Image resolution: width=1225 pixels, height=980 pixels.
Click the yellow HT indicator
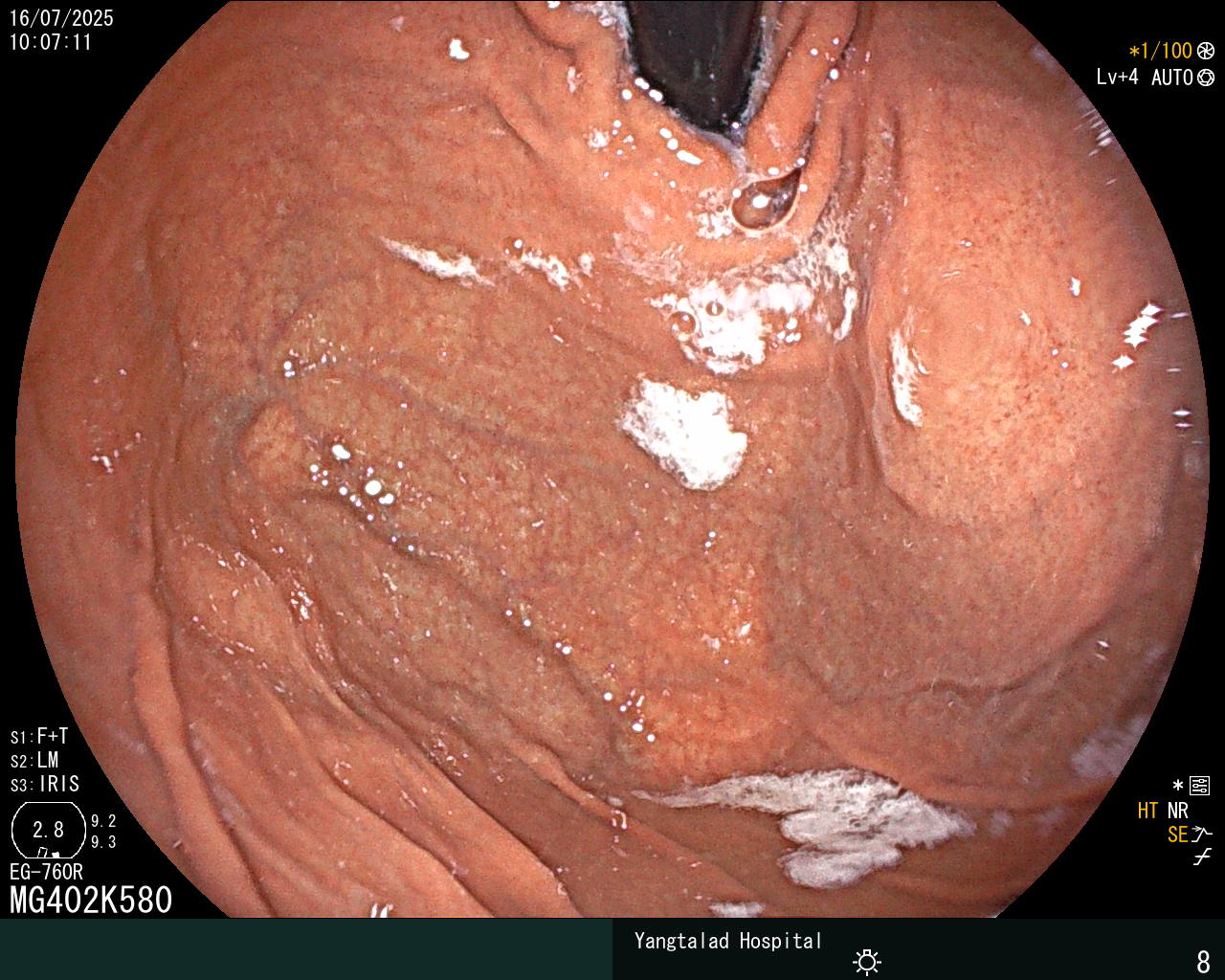pyautogui.click(x=1147, y=811)
